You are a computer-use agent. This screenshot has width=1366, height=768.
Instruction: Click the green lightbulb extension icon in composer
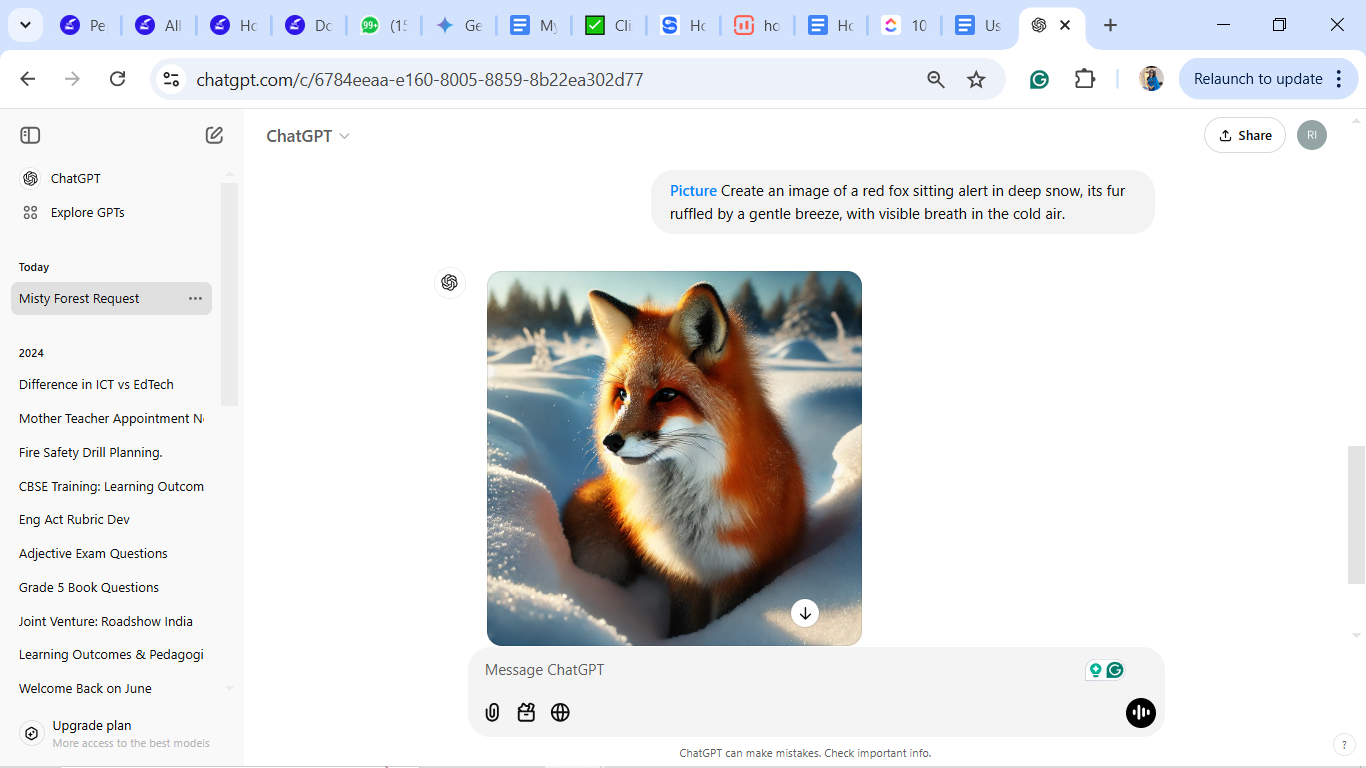(x=1096, y=670)
